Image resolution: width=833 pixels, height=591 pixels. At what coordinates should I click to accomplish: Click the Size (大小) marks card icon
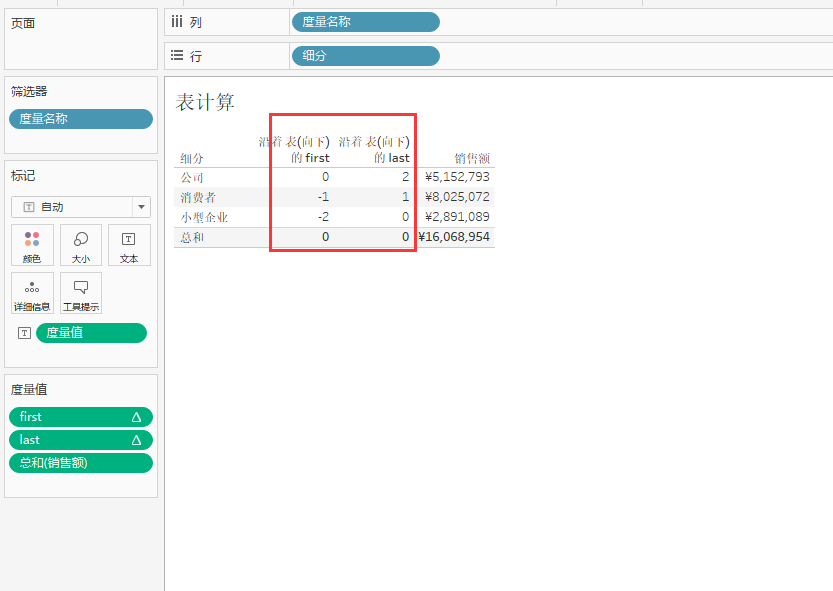tap(81, 244)
